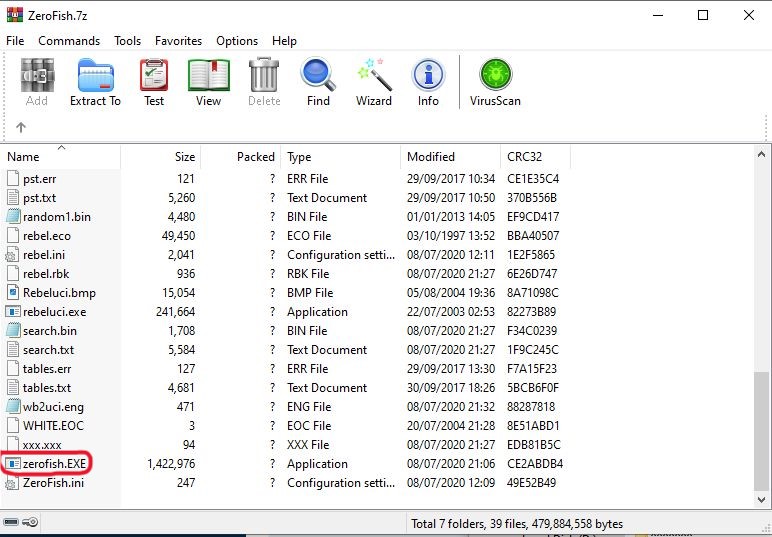
Task: Click the status bar key icon
Action: [x=30, y=523]
